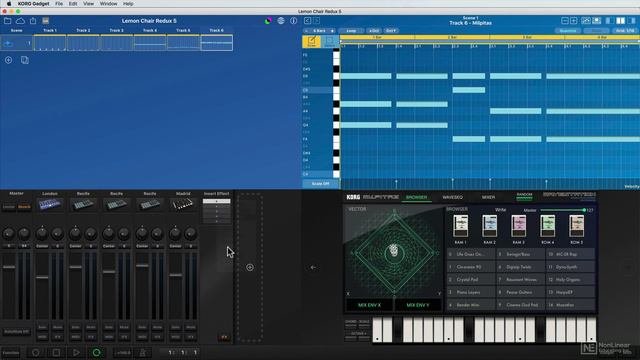Expand the Oct down arrow control
This screenshot has height=360, width=640.
(x=391, y=31)
